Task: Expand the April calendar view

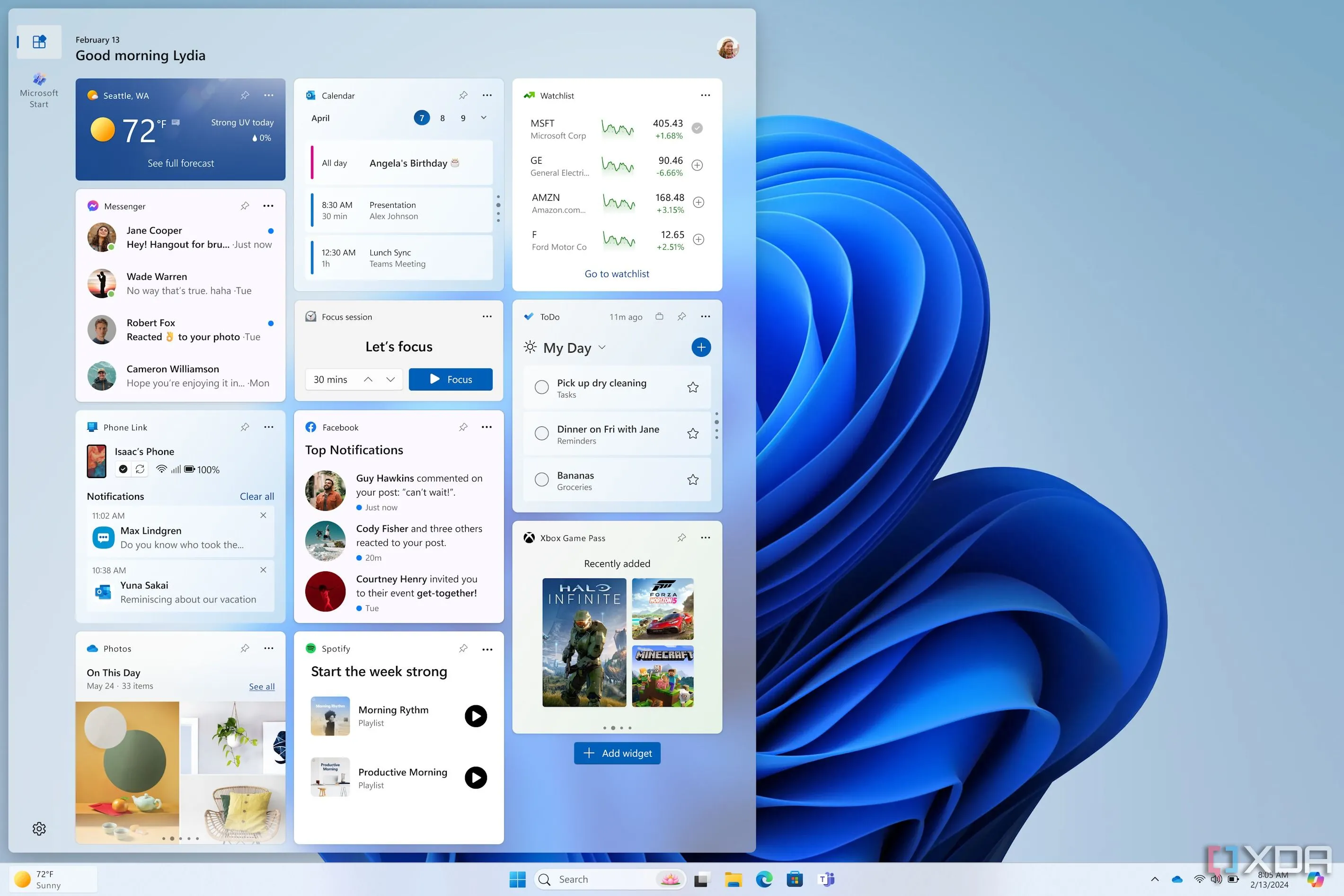Action: click(483, 118)
